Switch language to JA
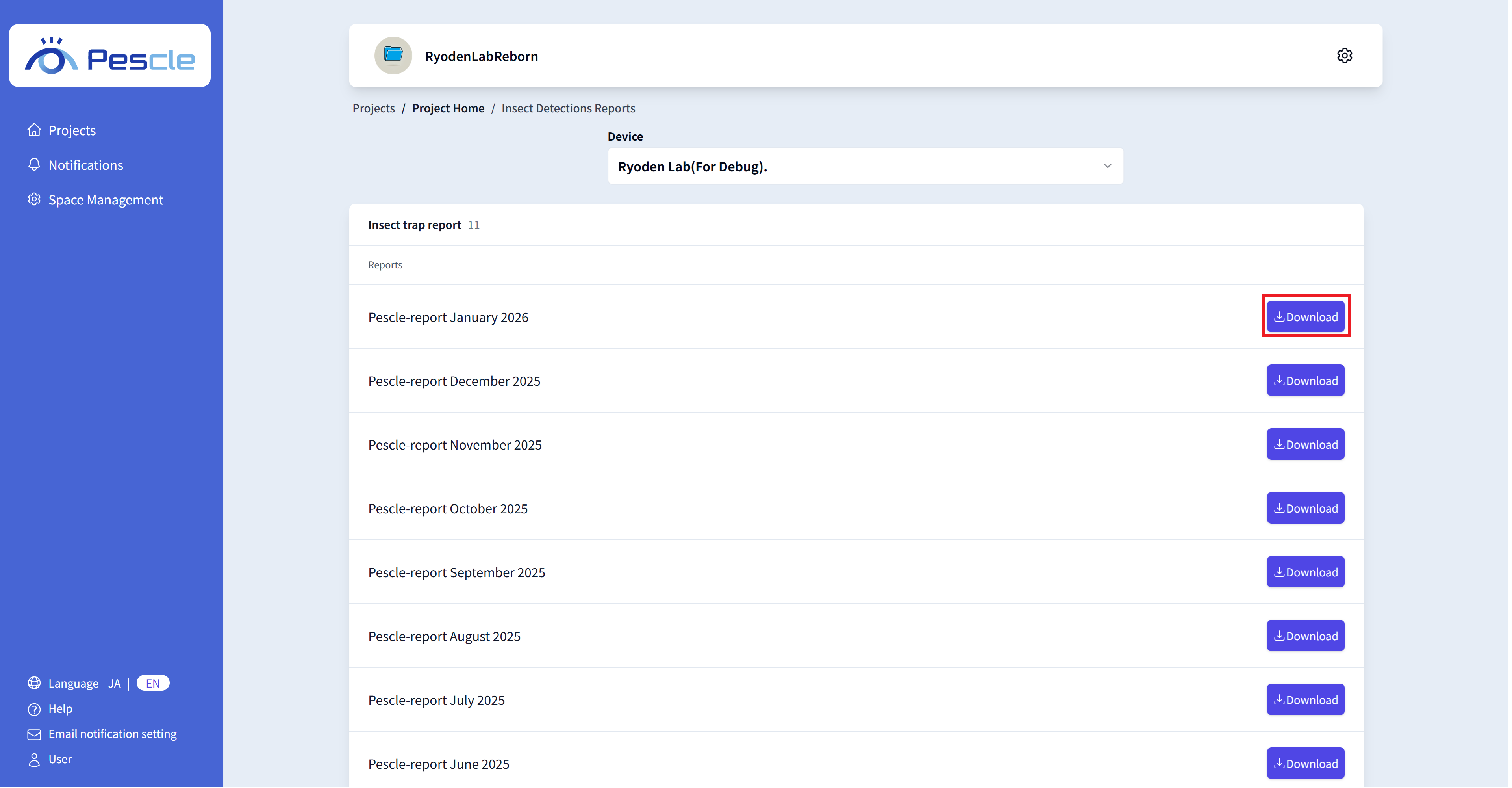Viewport: 1512px width, 788px height. click(x=115, y=684)
